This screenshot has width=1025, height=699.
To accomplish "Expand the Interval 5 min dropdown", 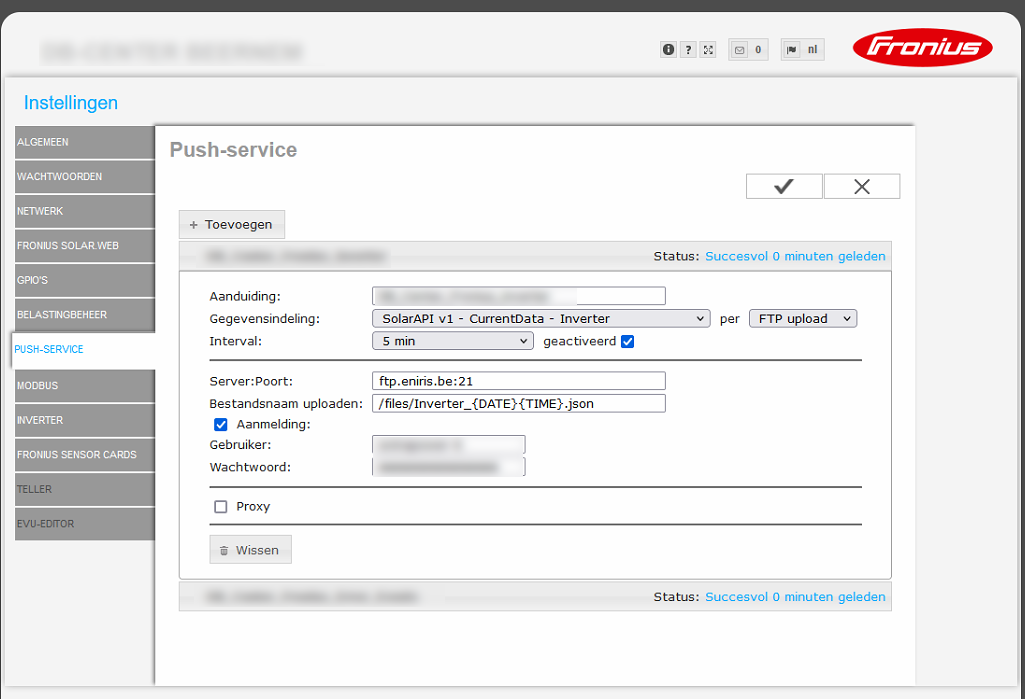I will point(453,342).
